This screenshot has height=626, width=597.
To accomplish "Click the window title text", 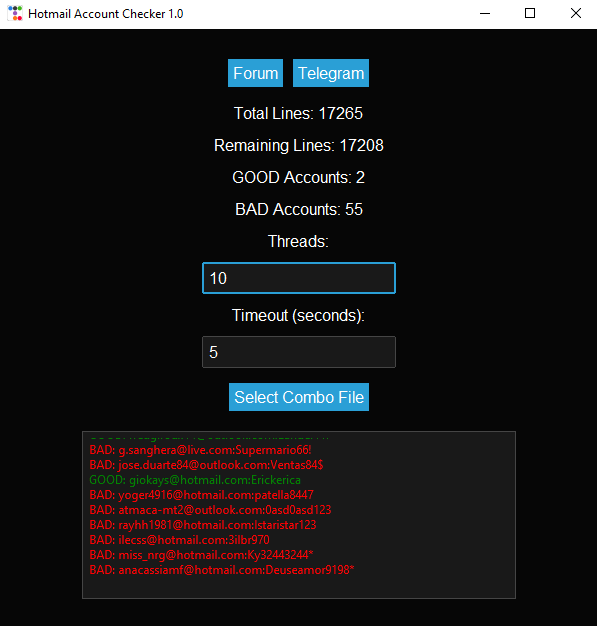I will coord(106,14).
